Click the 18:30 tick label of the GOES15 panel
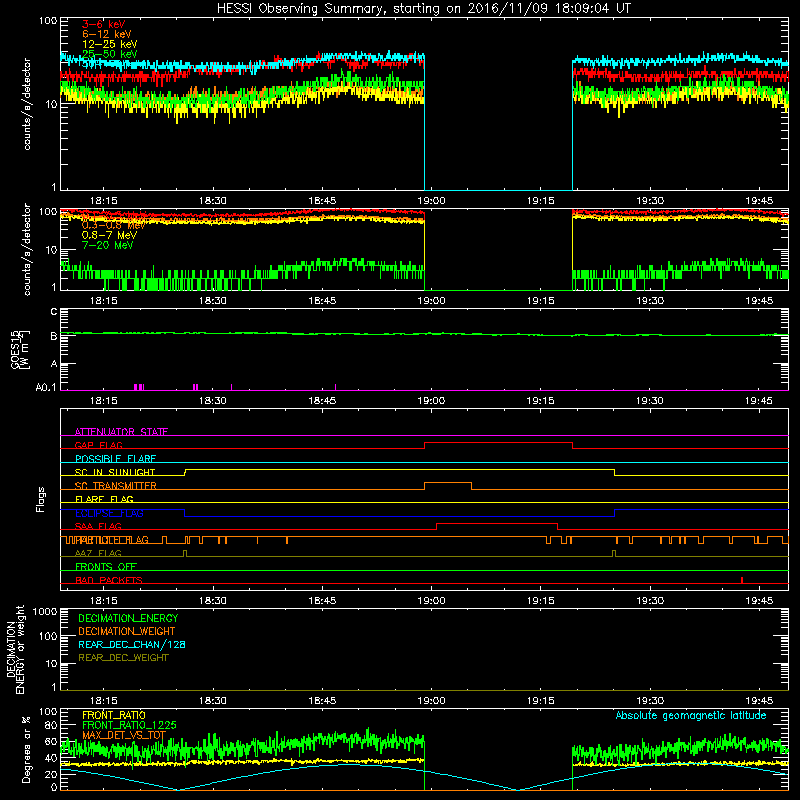 213,401
